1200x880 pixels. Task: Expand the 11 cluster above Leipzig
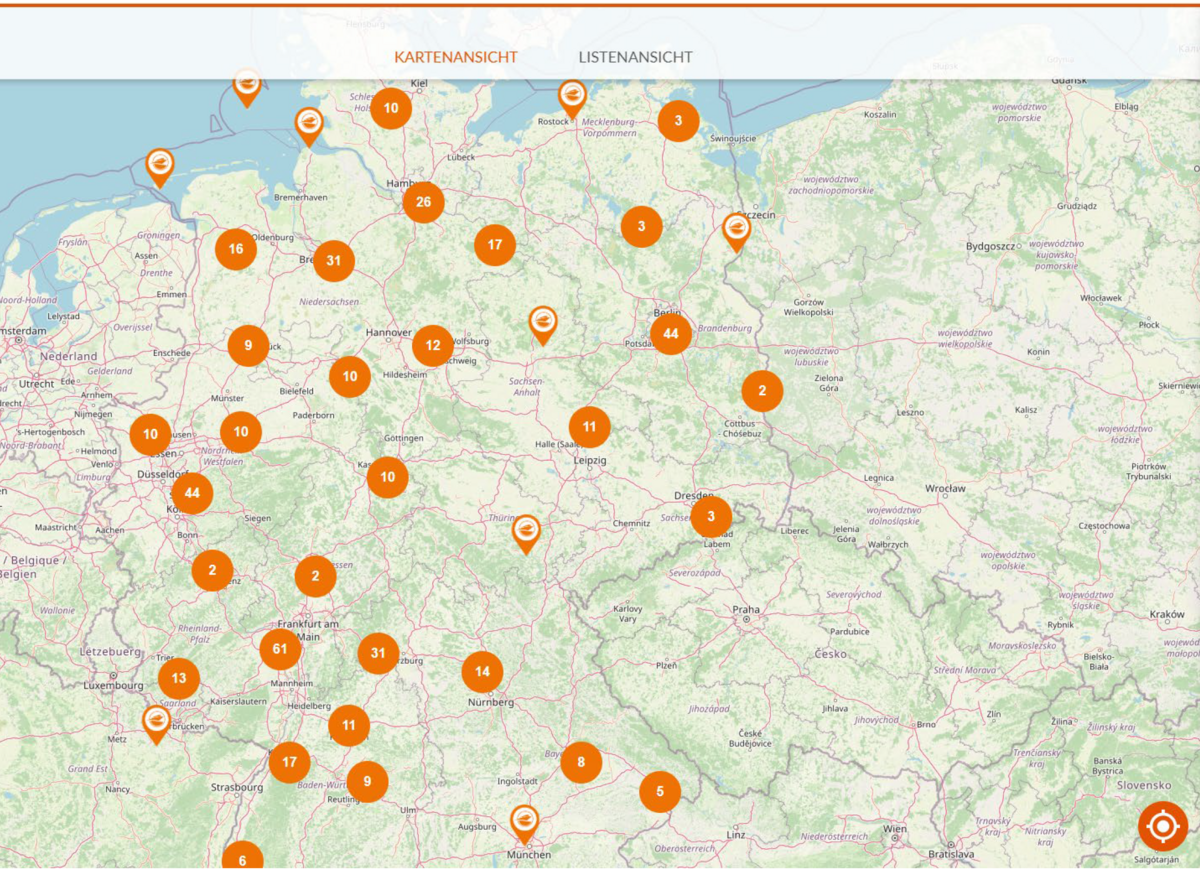pyautogui.click(x=589, y=427)
